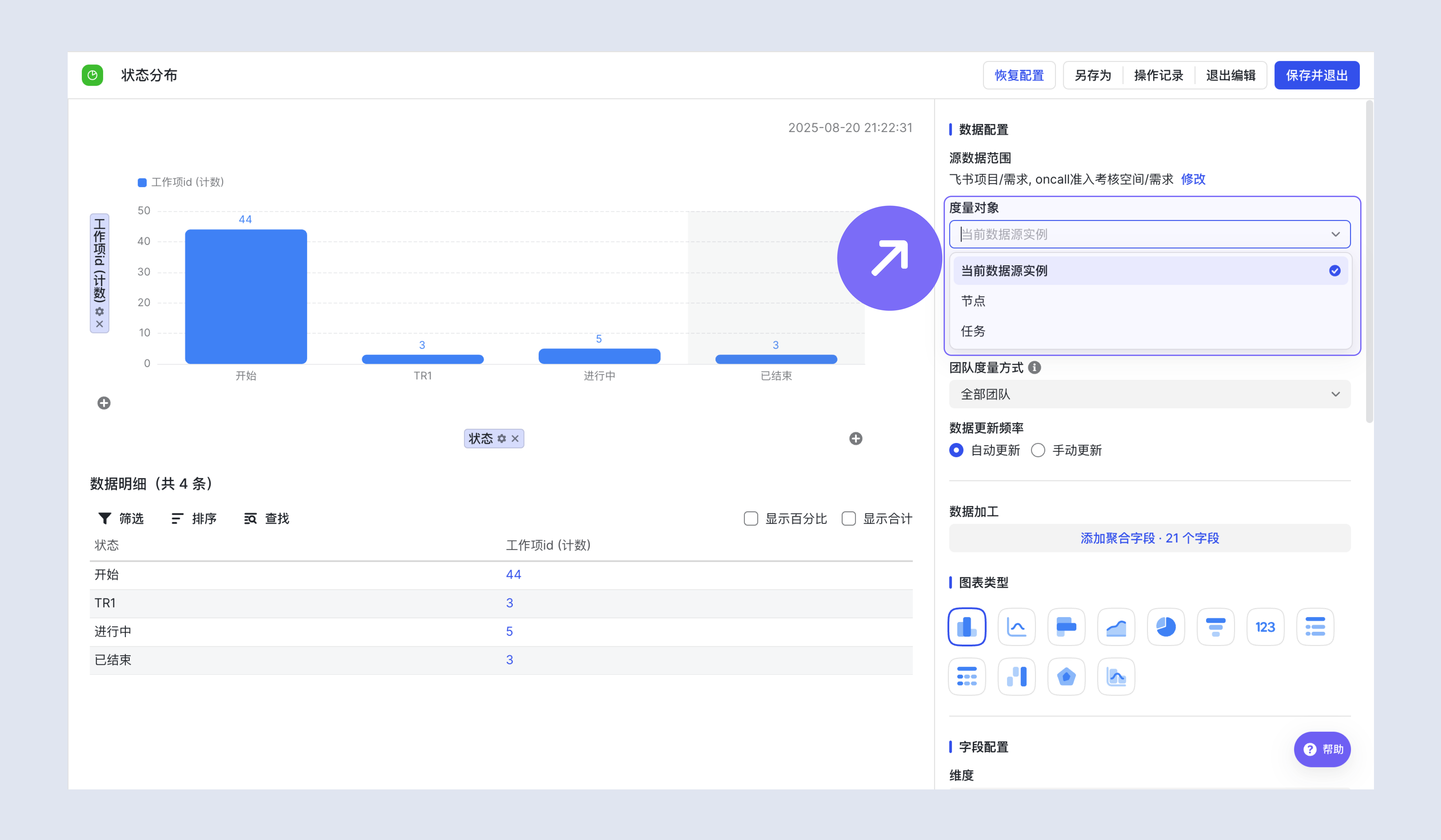Click the timestamp 2025-08-20 21:22:31

click(850, 128)
